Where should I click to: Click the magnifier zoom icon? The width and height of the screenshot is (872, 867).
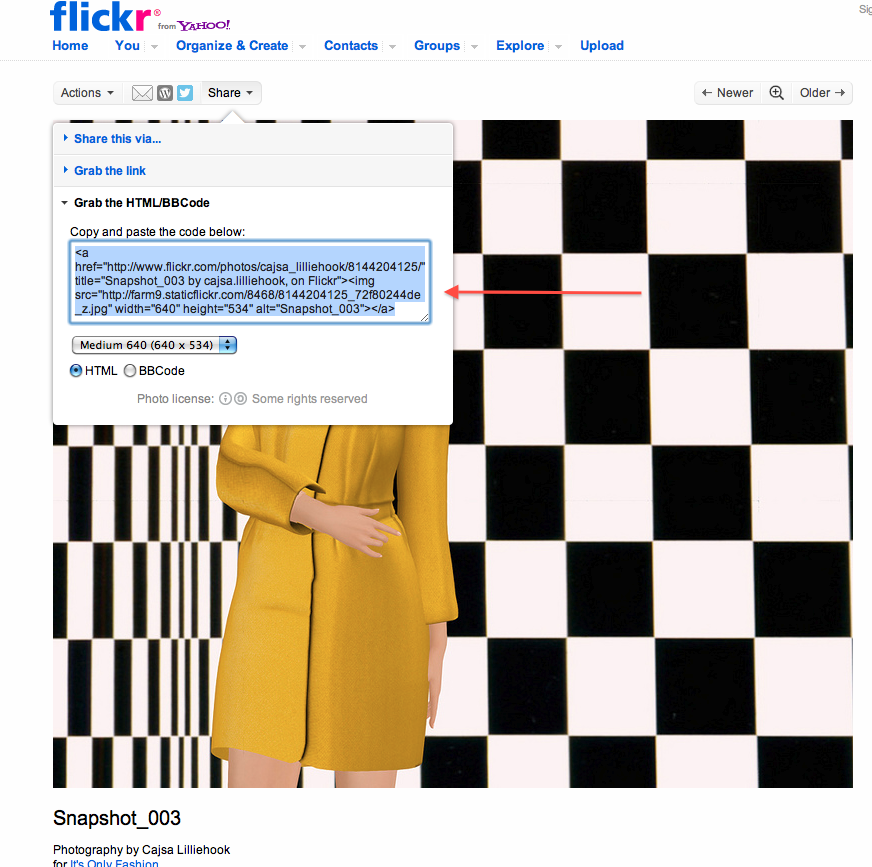tap(776, 93)
